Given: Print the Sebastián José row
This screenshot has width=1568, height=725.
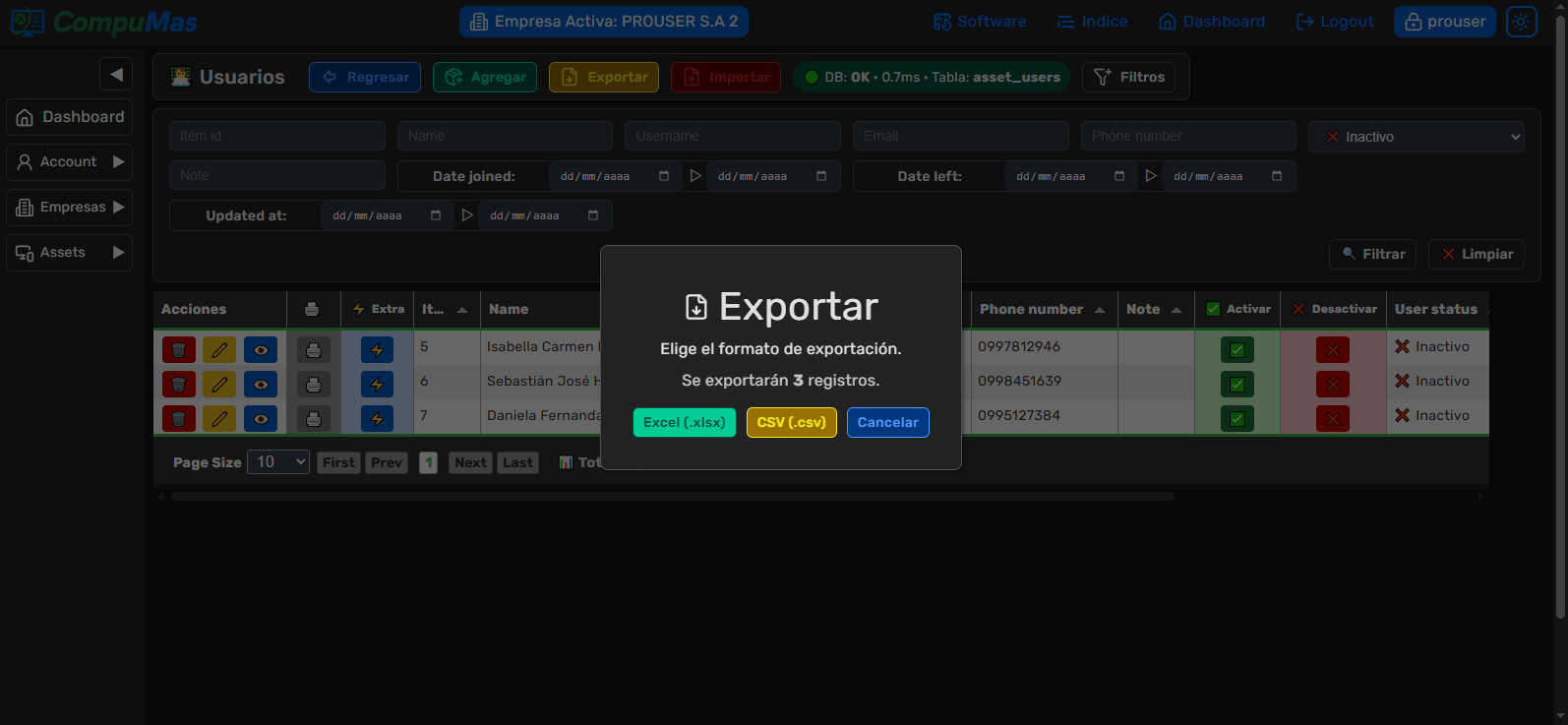Looking at the screenshot, I should (314, 384).
